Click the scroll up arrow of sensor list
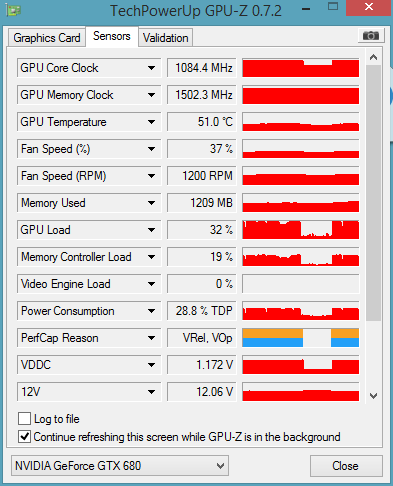Image resolution: width=393 pixels, height=486 pixels. pyautogui.click(x=373, y=57)
